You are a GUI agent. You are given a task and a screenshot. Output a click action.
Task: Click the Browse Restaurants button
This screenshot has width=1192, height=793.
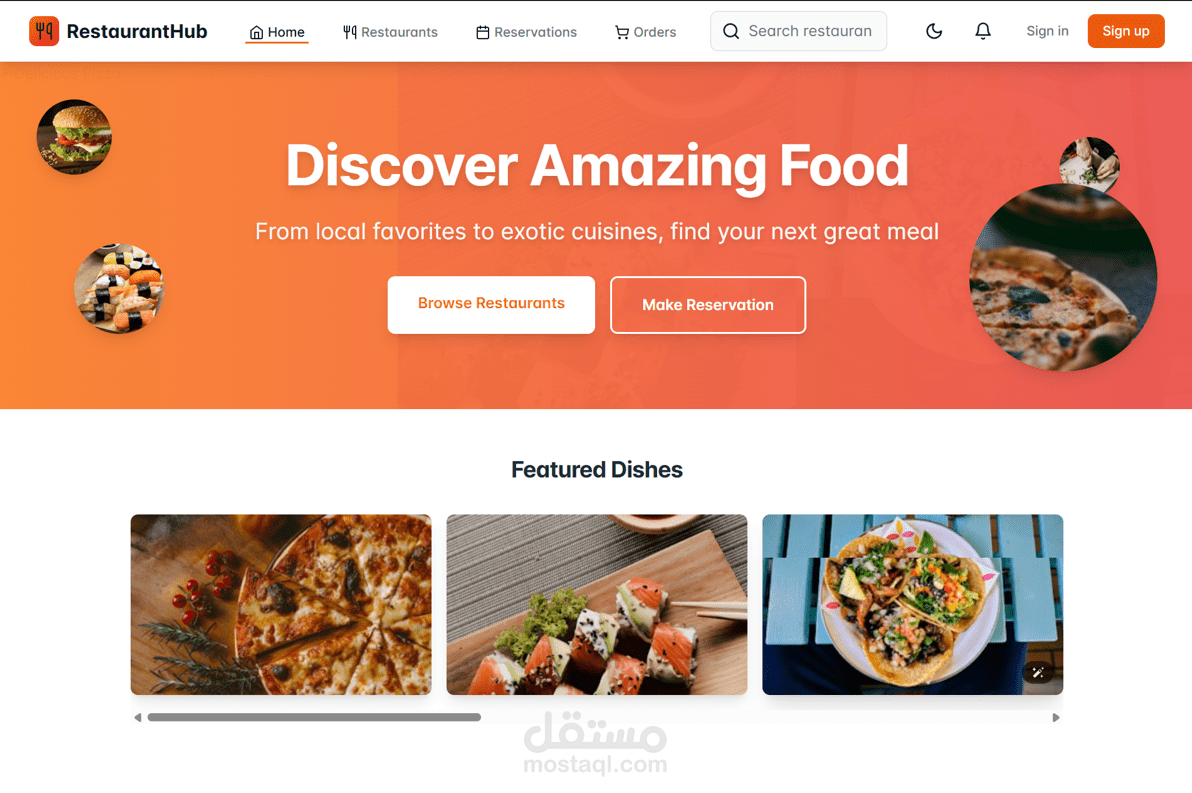(491, 304)
